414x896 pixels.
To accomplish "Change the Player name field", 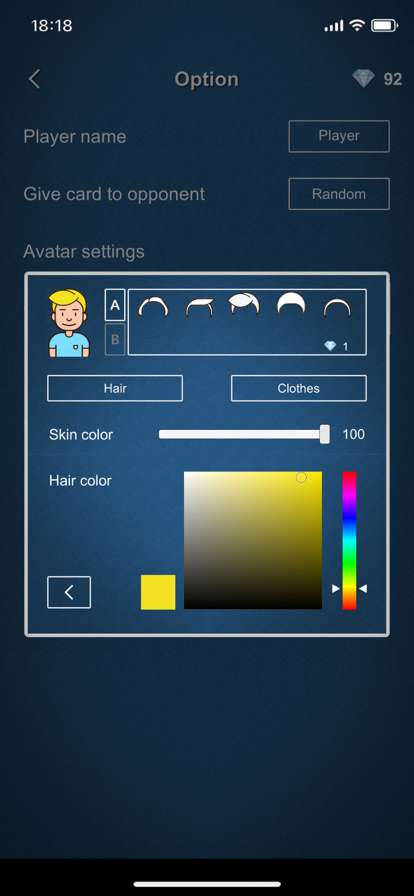I will click(x=339, y=136).
